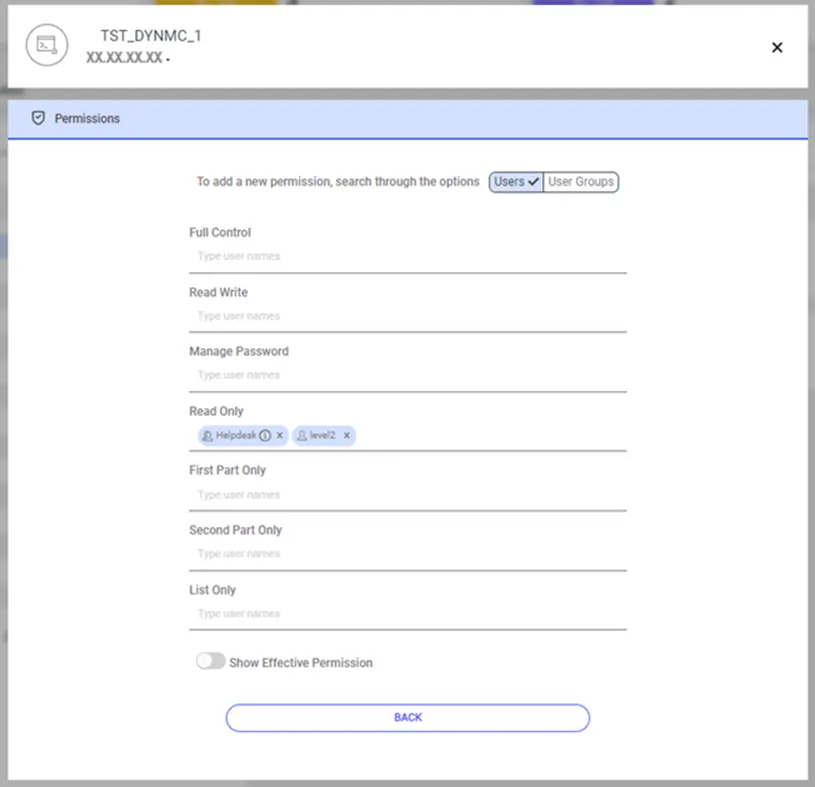Enable the Show Effective Permission switch

[x=211, y=661]
